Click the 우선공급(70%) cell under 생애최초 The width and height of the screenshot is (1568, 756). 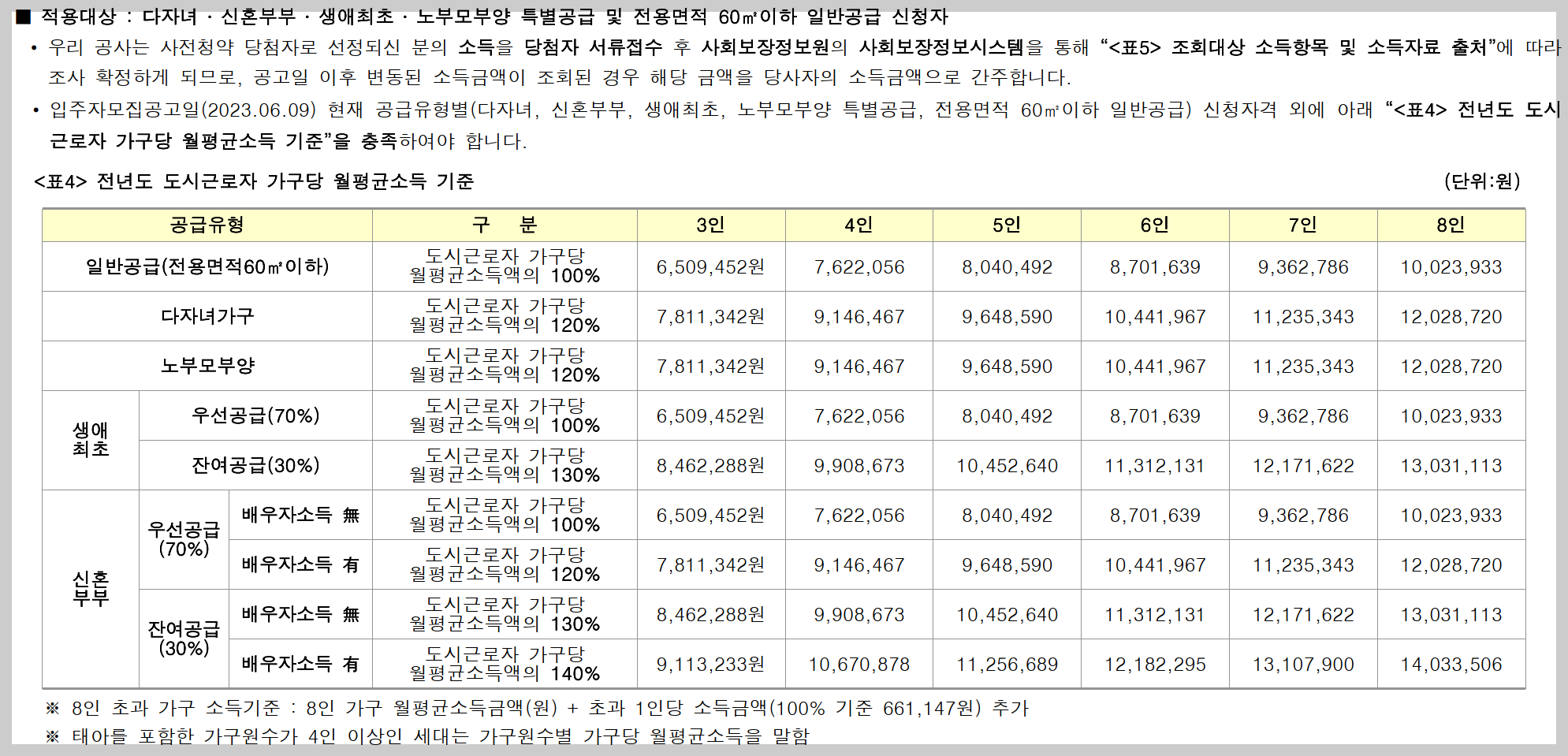[x=255, y=415]
